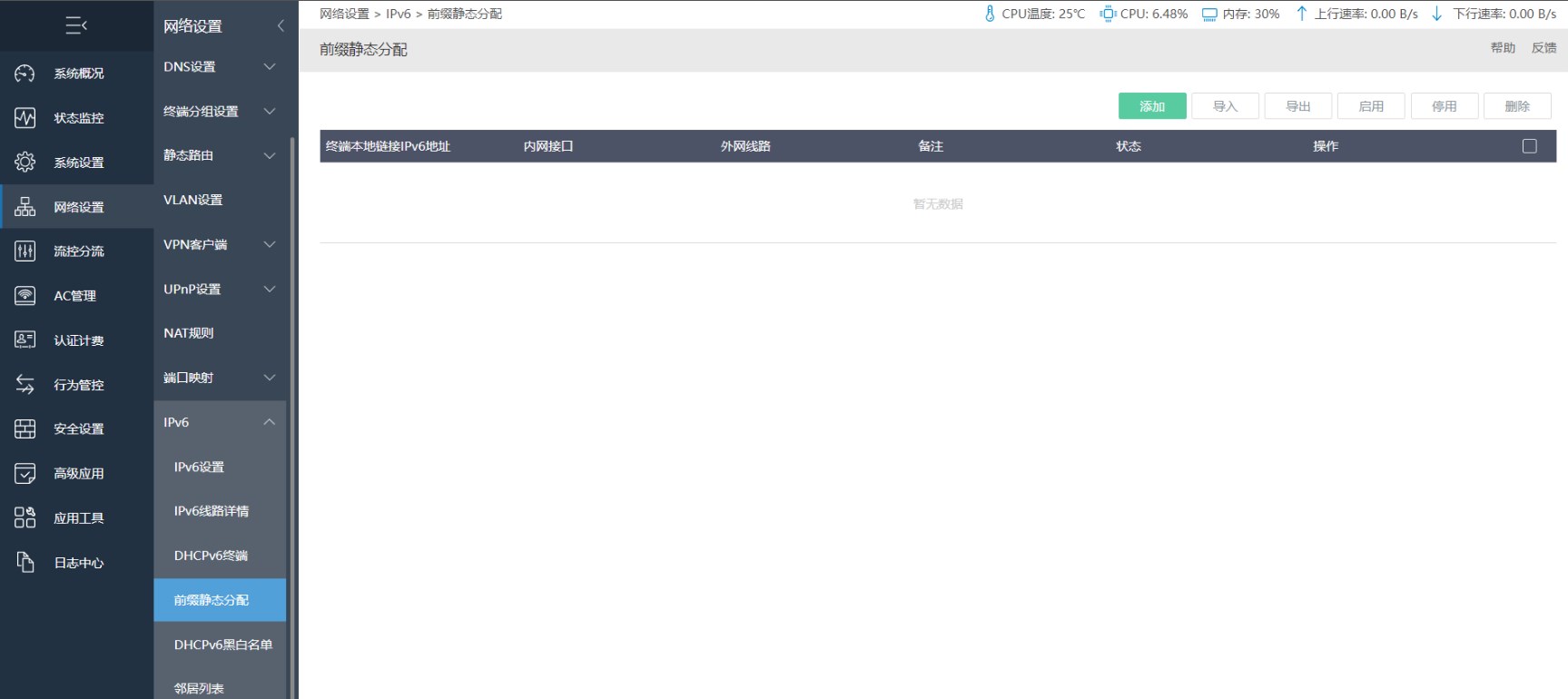Click the 导出 button
This screenshot has width=1568, height=699.
[1298, 106]
